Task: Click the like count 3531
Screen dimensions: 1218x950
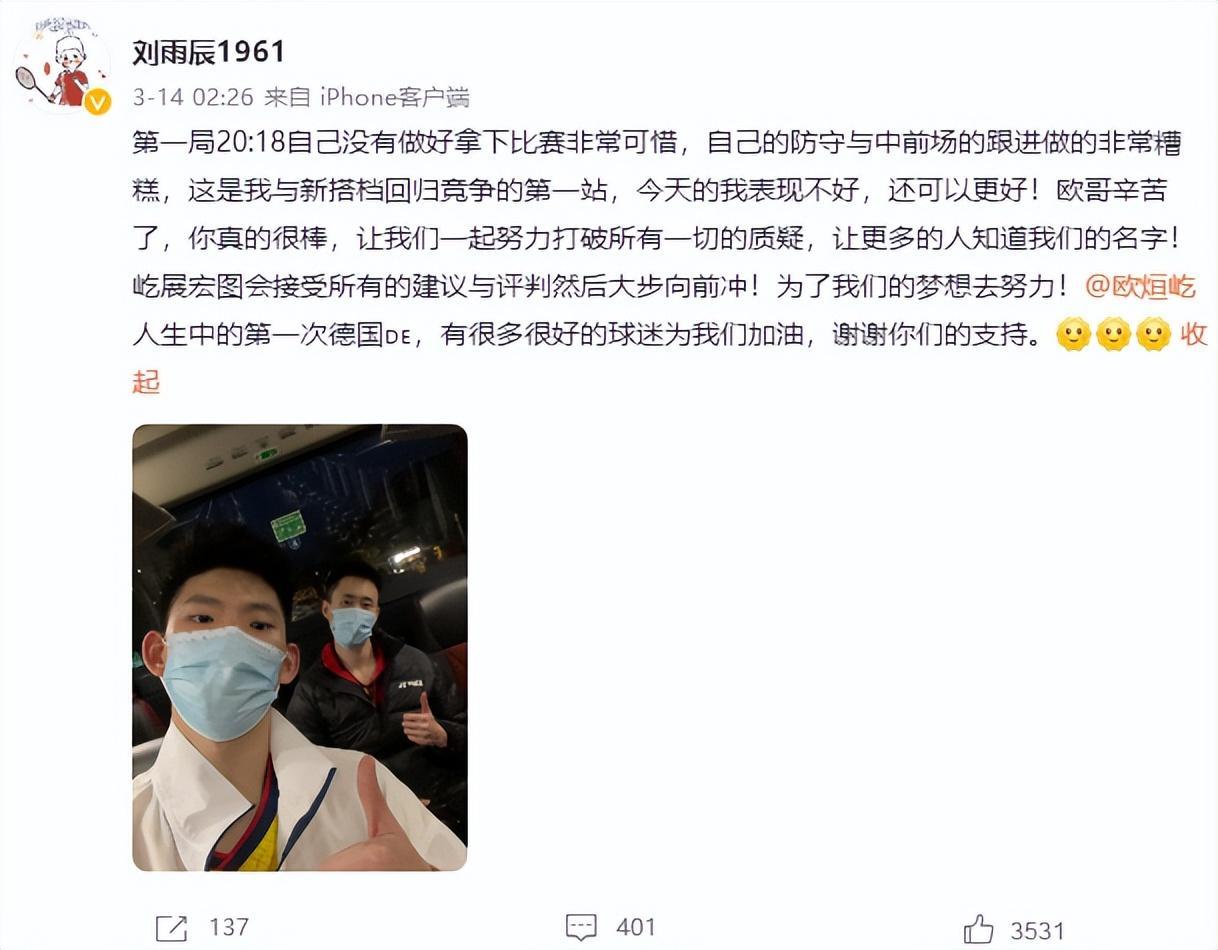Action: pyautogui.click(x=1037, y=930)
